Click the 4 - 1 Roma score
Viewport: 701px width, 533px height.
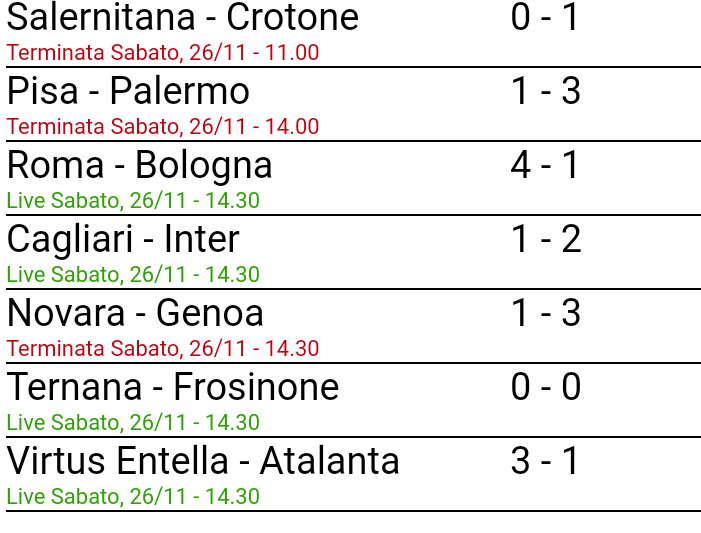[x=545, y=166]
